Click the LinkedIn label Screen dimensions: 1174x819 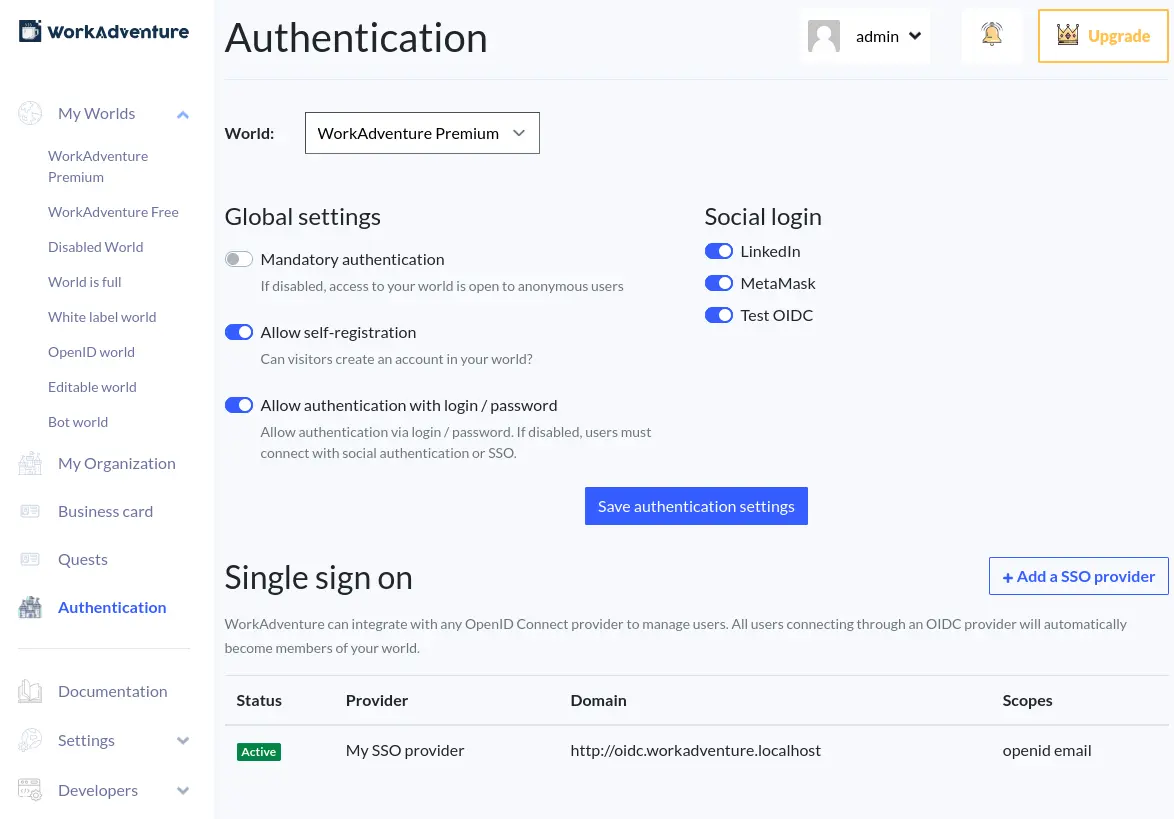[770, 251]
